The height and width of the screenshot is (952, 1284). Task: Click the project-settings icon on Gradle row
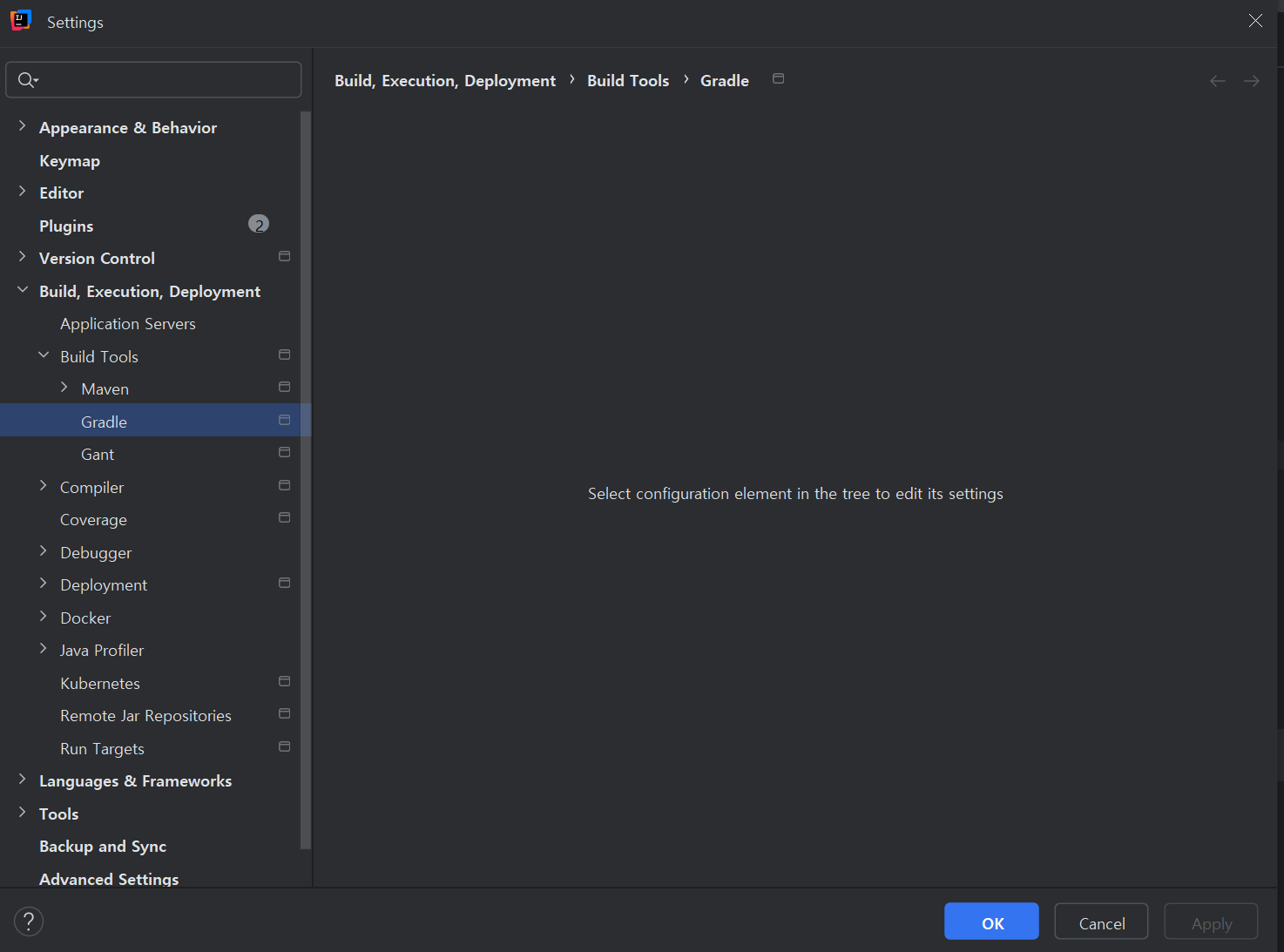(284, 420)
